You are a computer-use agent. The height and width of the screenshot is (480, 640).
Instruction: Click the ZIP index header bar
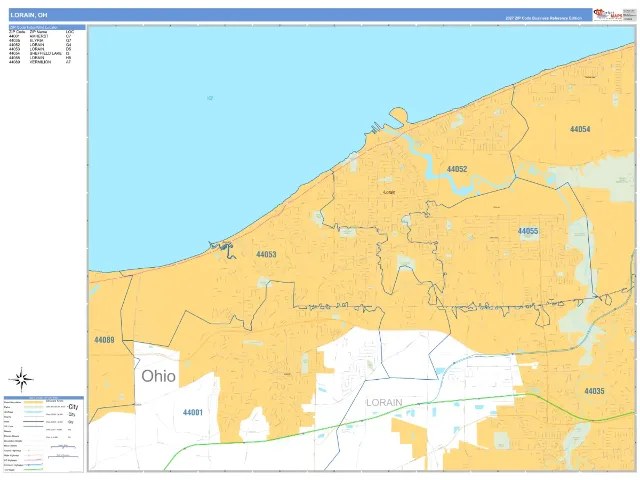pyautogui.click(x=47, y=27)
